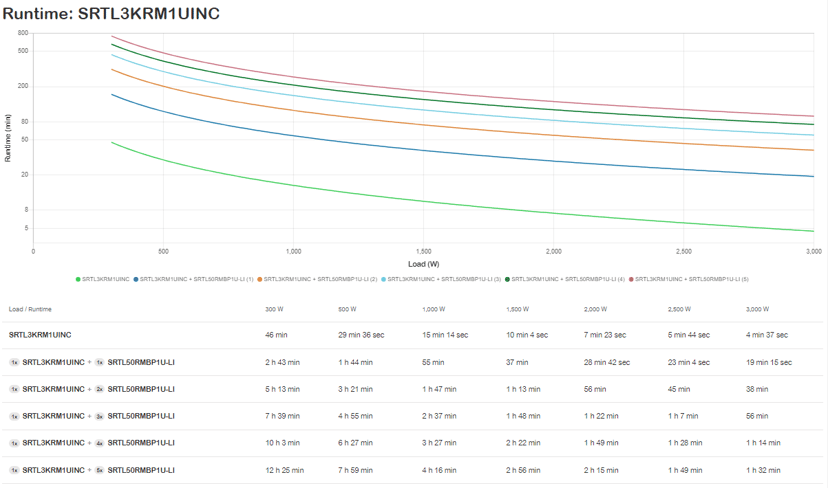Open SRTL3KRM1UINC in the first table row

(40, 335)
